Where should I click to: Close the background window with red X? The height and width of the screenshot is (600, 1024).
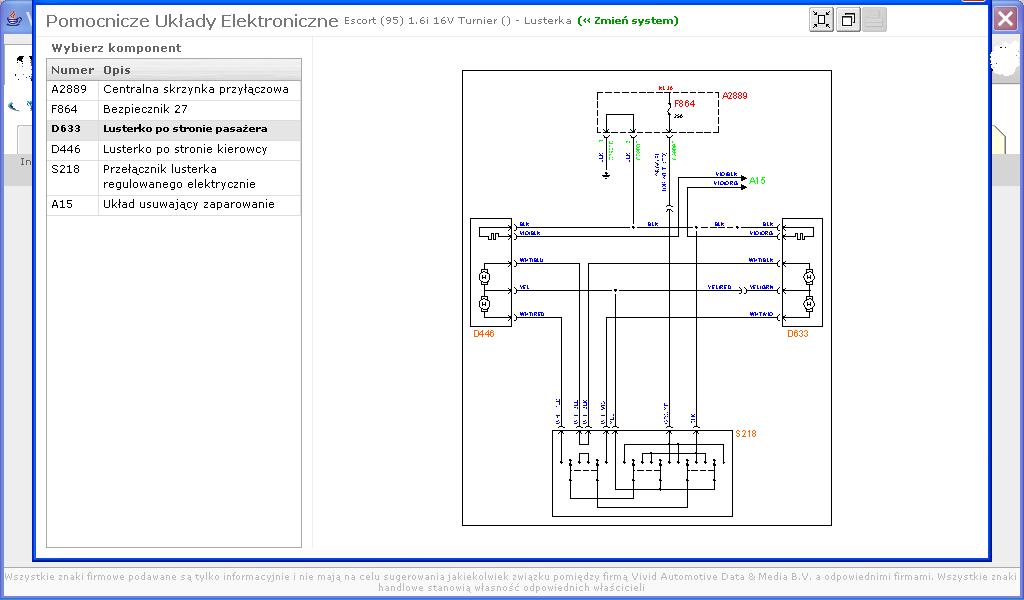tap(1005, 19)
